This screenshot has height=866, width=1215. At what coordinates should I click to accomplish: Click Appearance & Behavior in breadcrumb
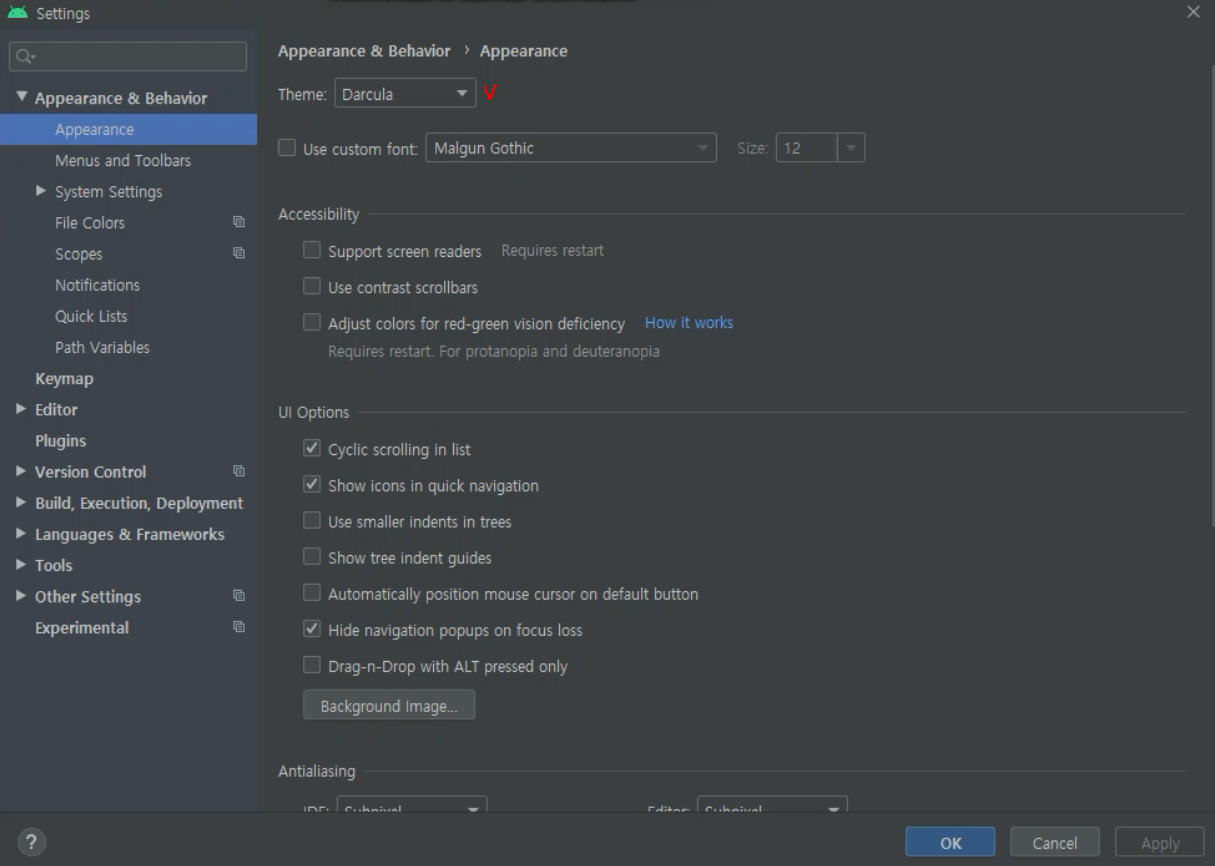coord(364,51)
